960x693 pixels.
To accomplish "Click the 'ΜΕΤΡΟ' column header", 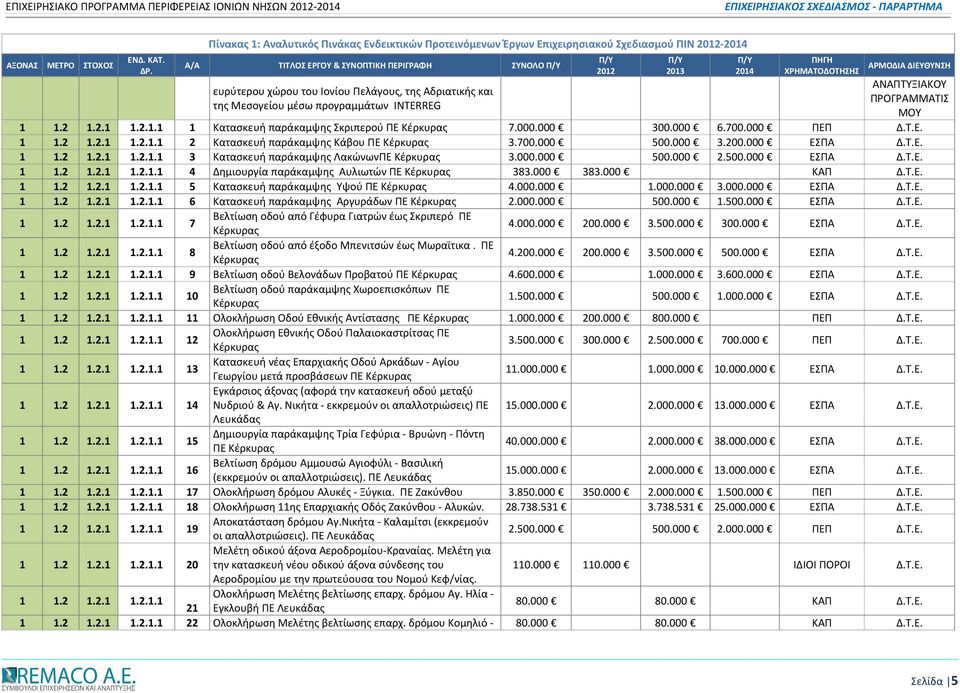I will click(60, 66).
